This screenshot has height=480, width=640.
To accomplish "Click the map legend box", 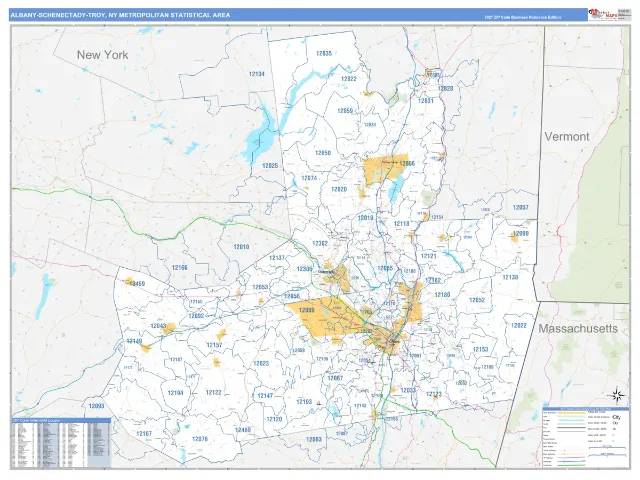I will [x=585, y=437].
